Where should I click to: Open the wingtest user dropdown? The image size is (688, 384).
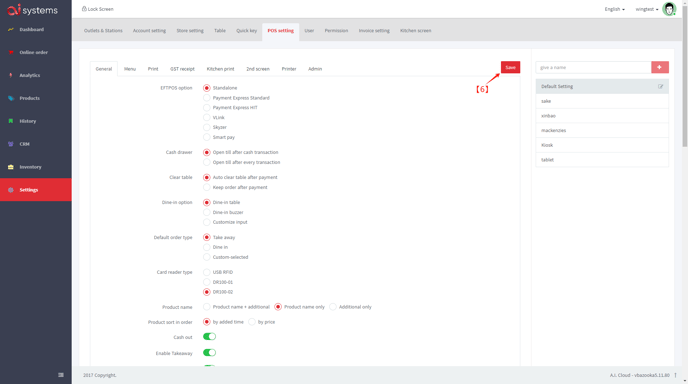[x=647, y=9]
